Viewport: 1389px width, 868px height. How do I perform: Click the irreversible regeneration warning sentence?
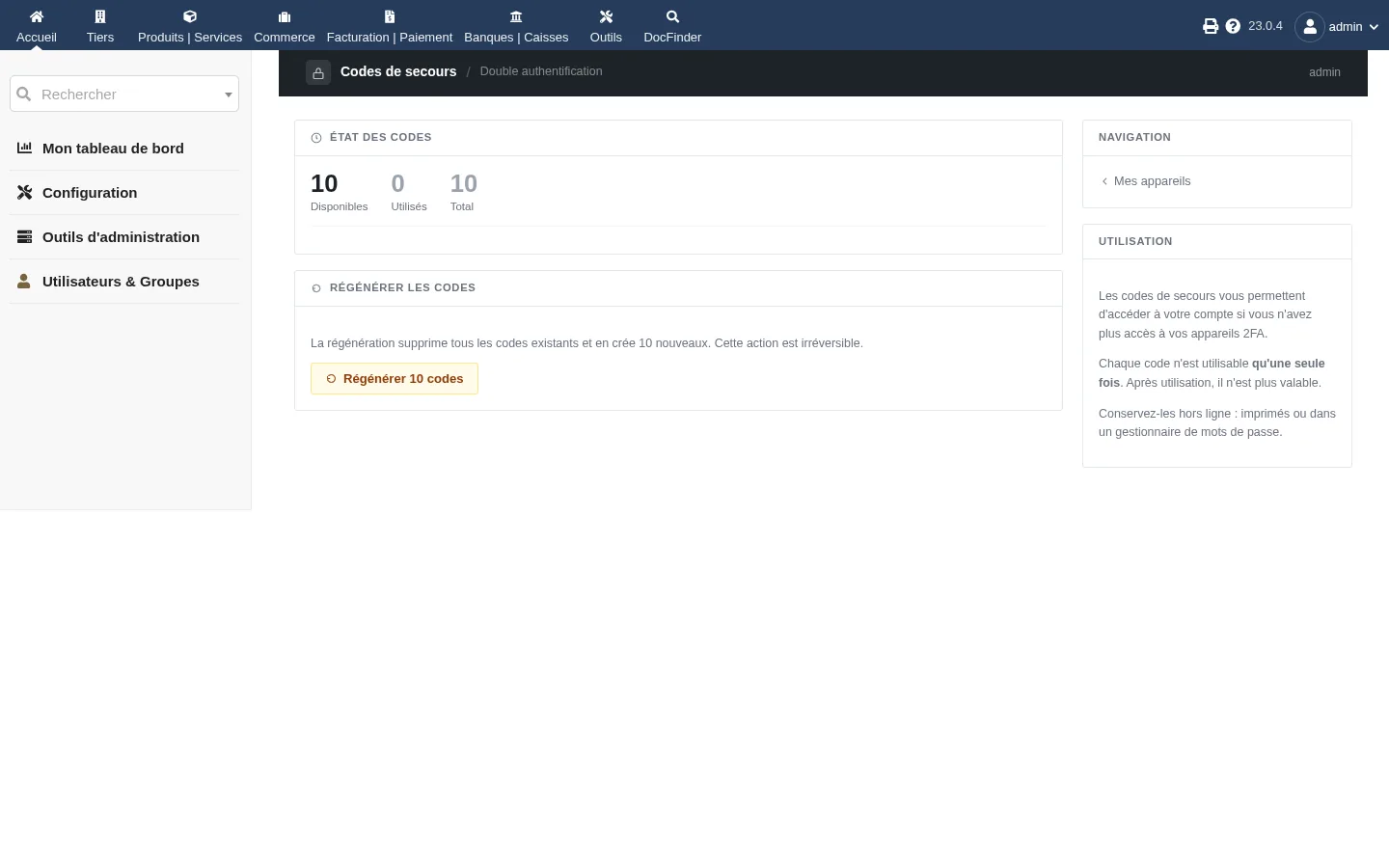point(586,343)
